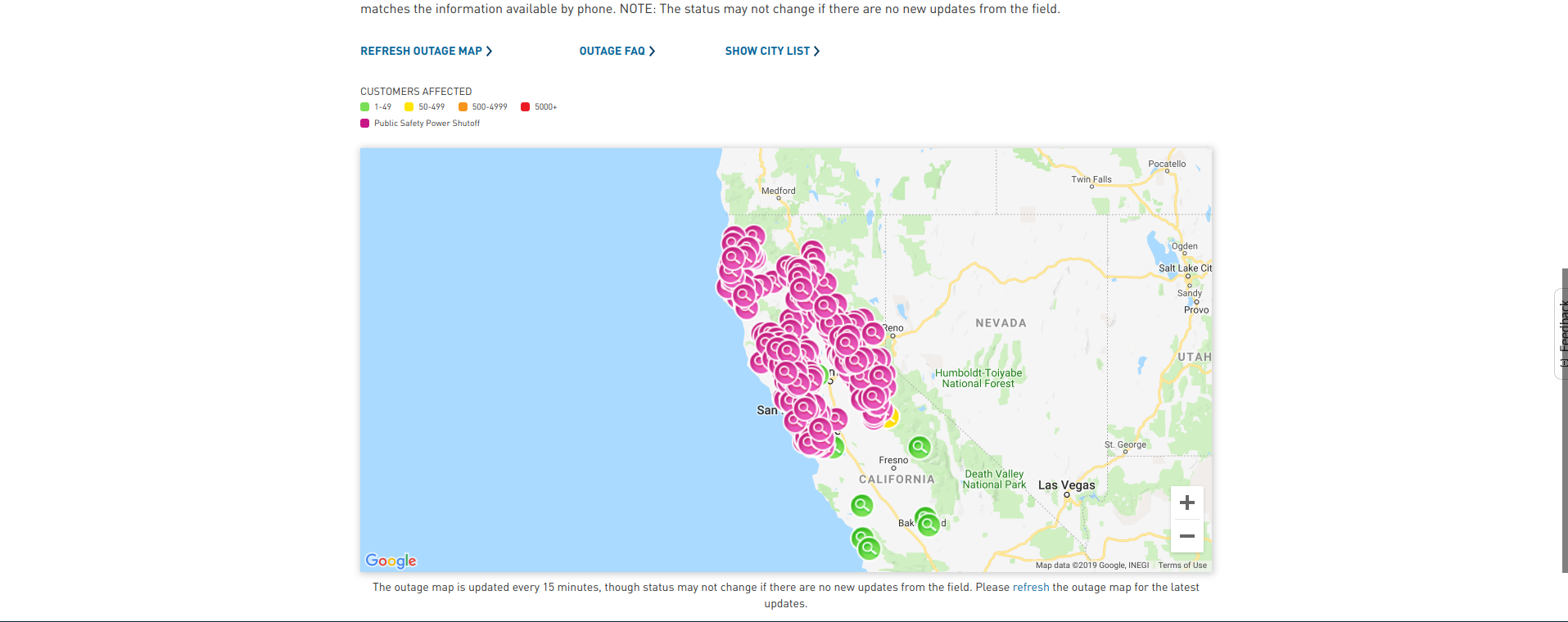
Task: Select pink shutoff marker next to Reno
Action: pos(873,333)
